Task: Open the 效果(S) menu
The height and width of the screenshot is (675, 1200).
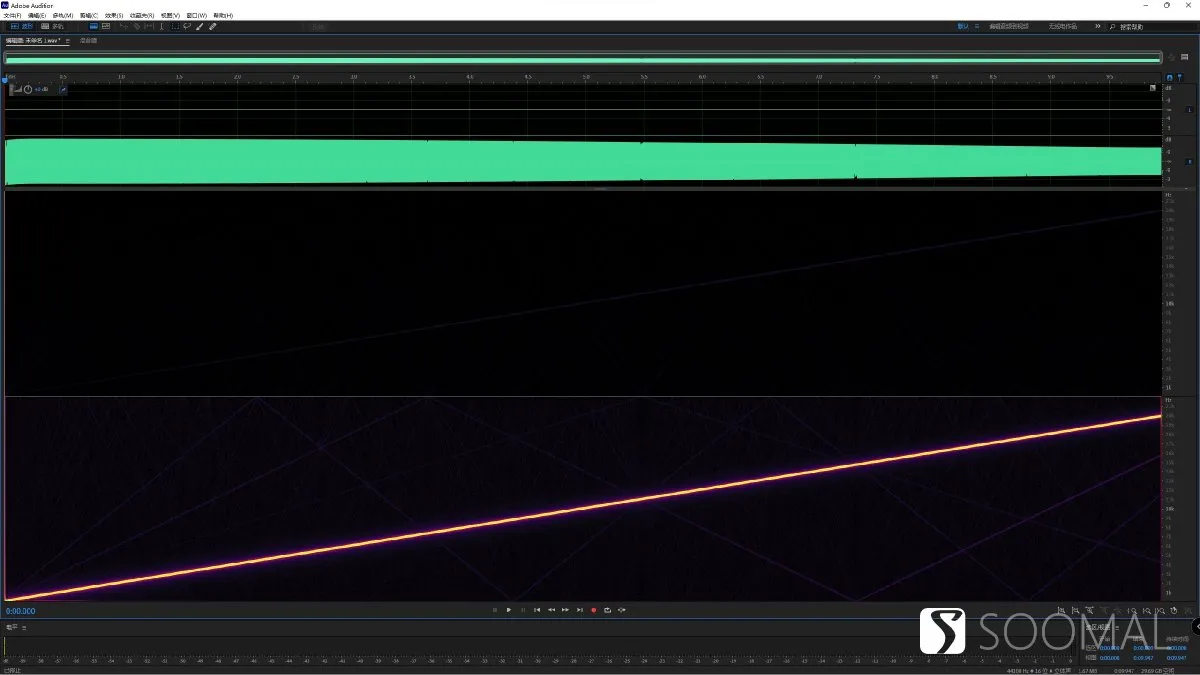Action: (114, 16)
